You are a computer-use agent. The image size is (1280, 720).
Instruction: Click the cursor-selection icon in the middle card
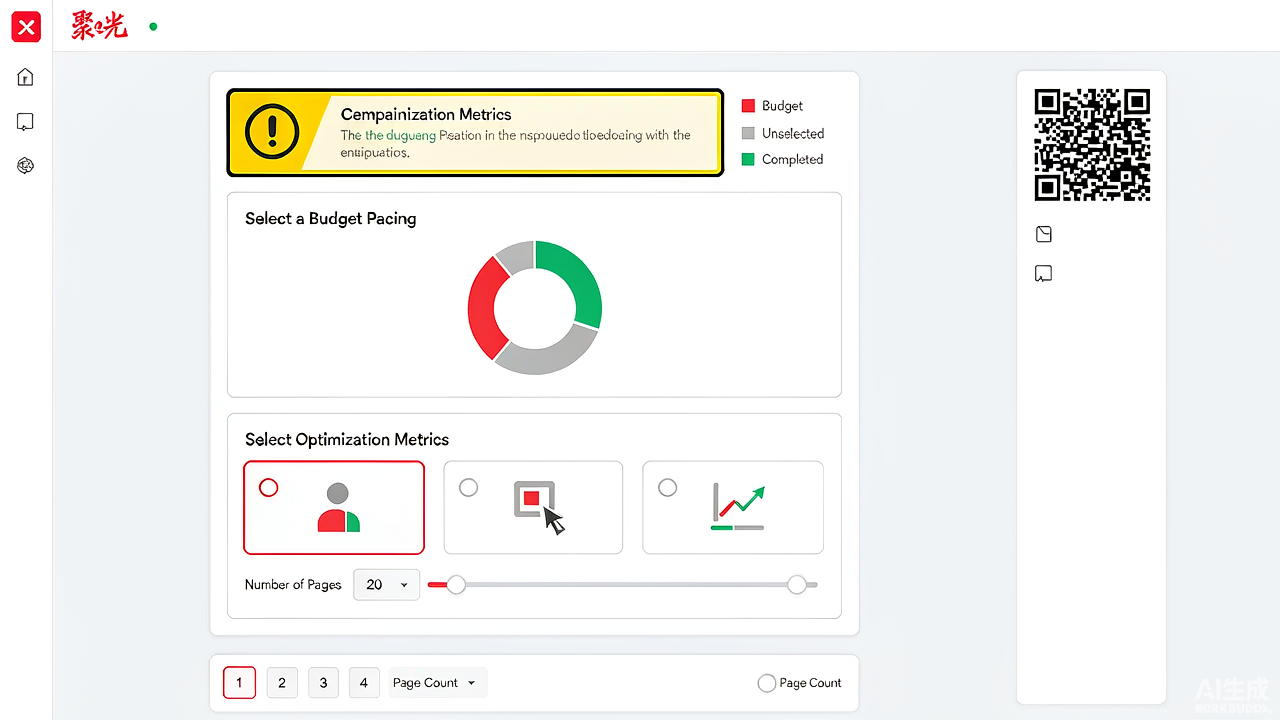pos(539,508)
